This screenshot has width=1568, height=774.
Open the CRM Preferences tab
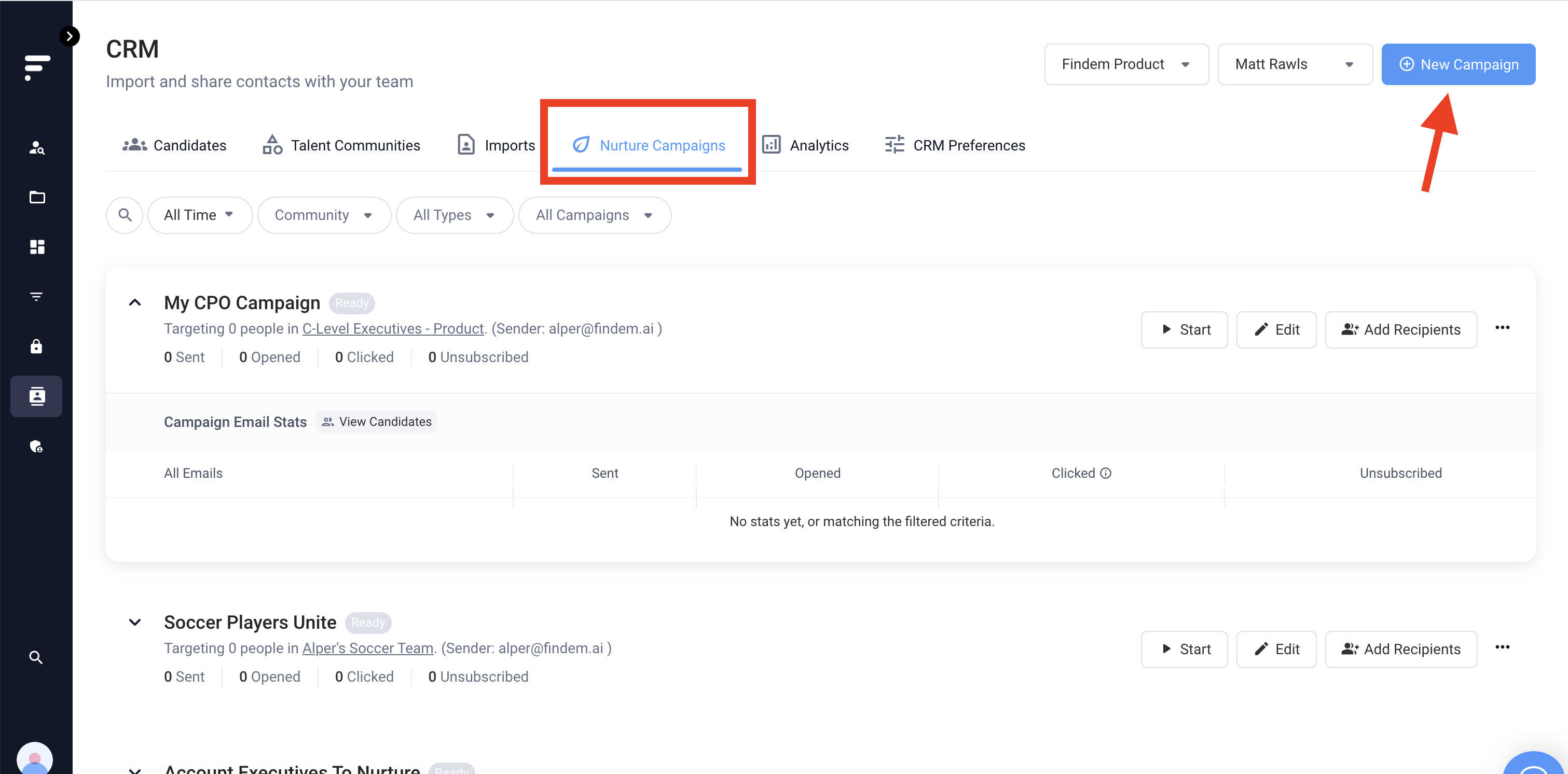pos(955,145)
